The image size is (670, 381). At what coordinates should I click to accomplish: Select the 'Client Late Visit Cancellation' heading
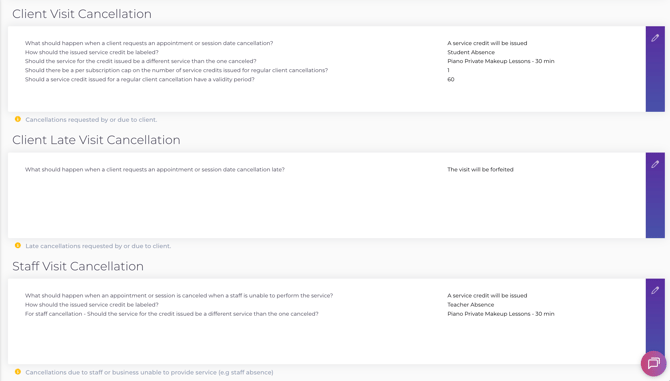(x=96, y=140)
